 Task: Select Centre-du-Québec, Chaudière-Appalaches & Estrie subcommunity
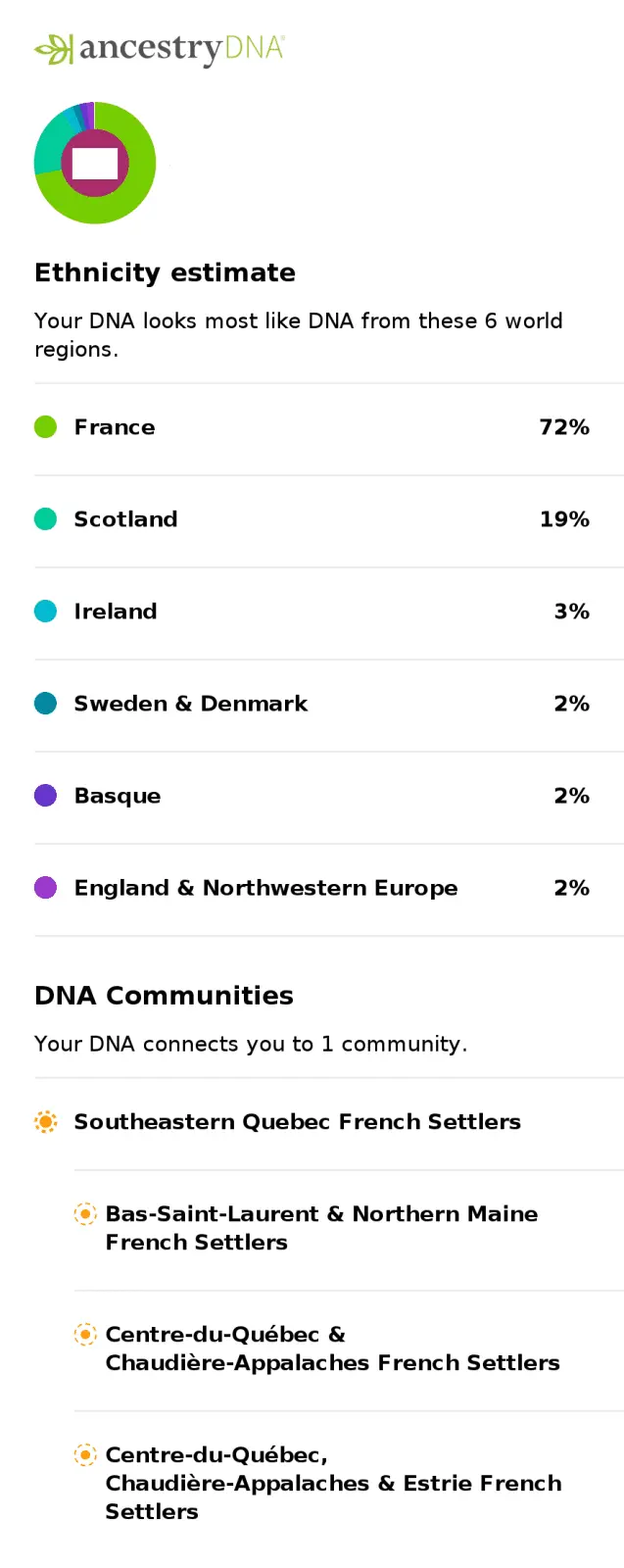coord(333,1483)
